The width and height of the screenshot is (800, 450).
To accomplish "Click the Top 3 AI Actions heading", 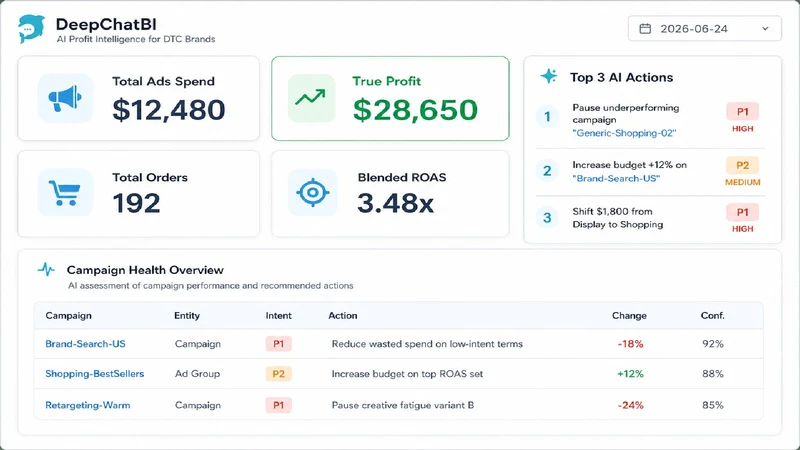I will click(x=621, y=78).
